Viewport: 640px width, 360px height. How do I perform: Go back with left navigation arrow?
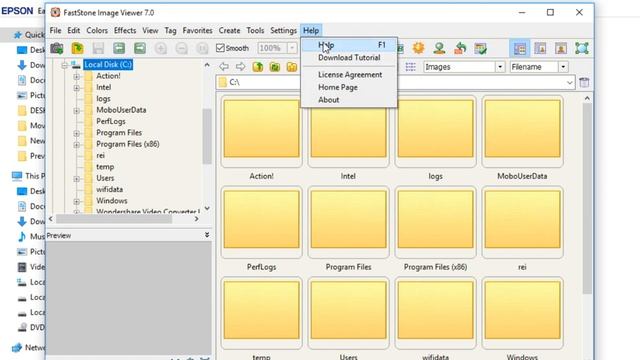tap(224, 67)
